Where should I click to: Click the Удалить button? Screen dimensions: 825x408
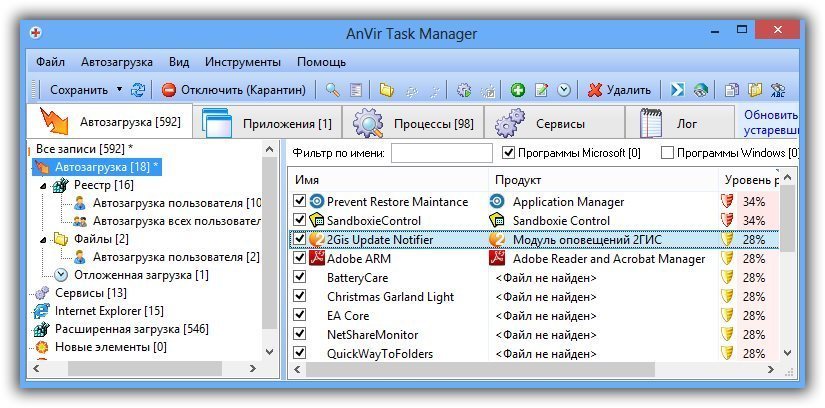[619, 90]
